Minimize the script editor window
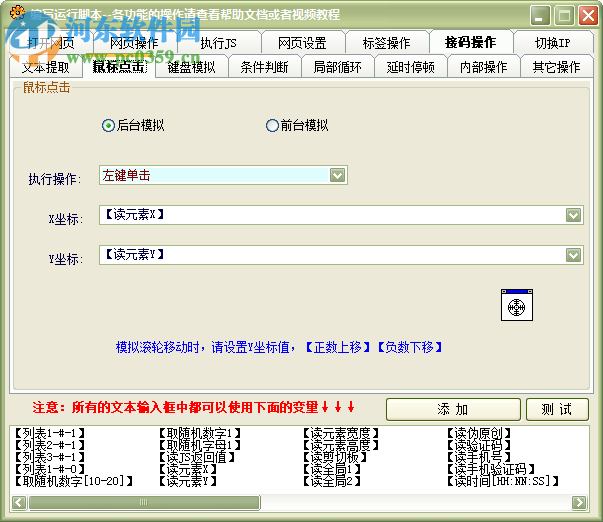Screen dimensions: 603x522 [x=539, y=15]
